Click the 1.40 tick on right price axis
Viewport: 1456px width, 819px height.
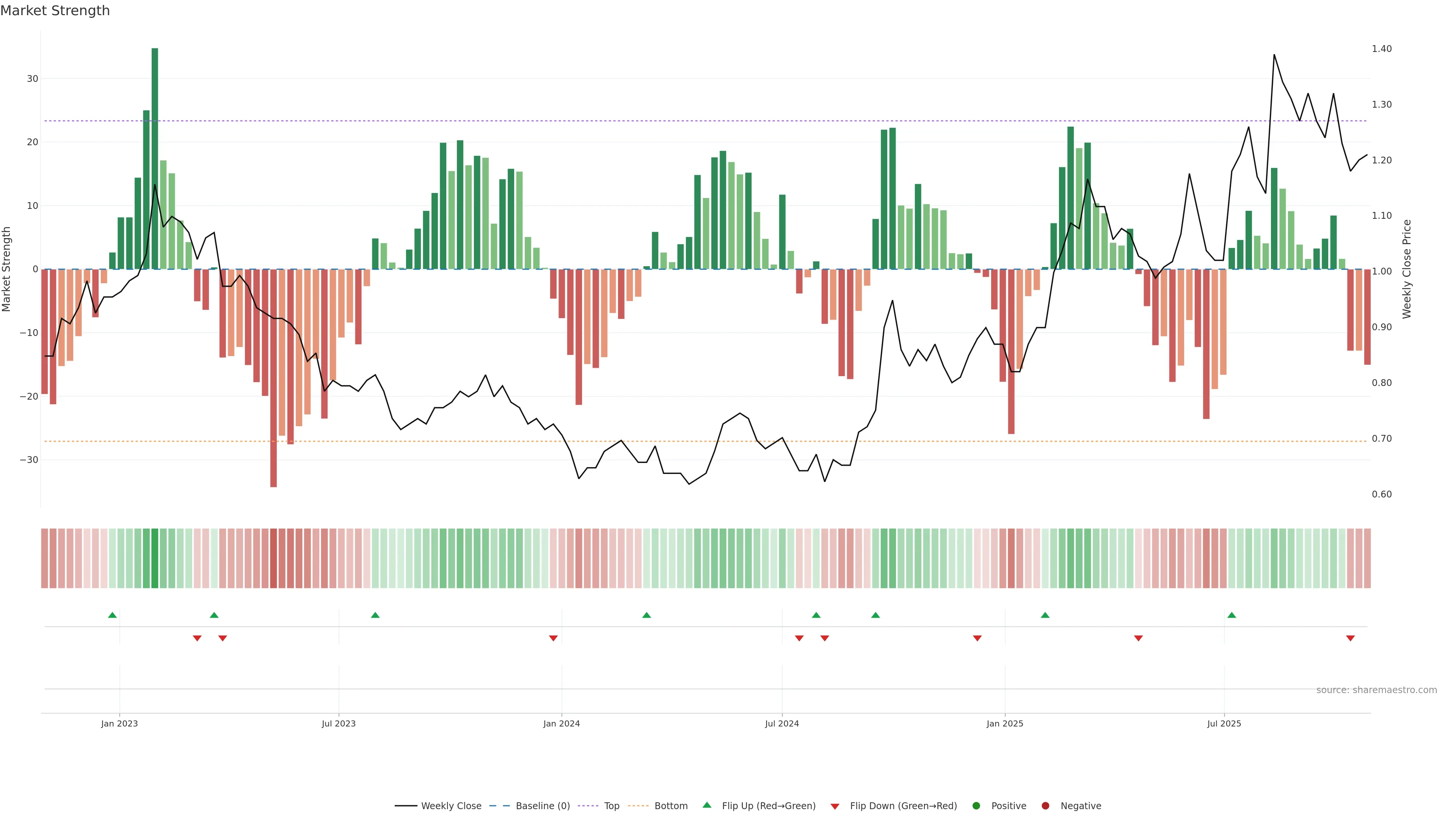[1381, 49]
